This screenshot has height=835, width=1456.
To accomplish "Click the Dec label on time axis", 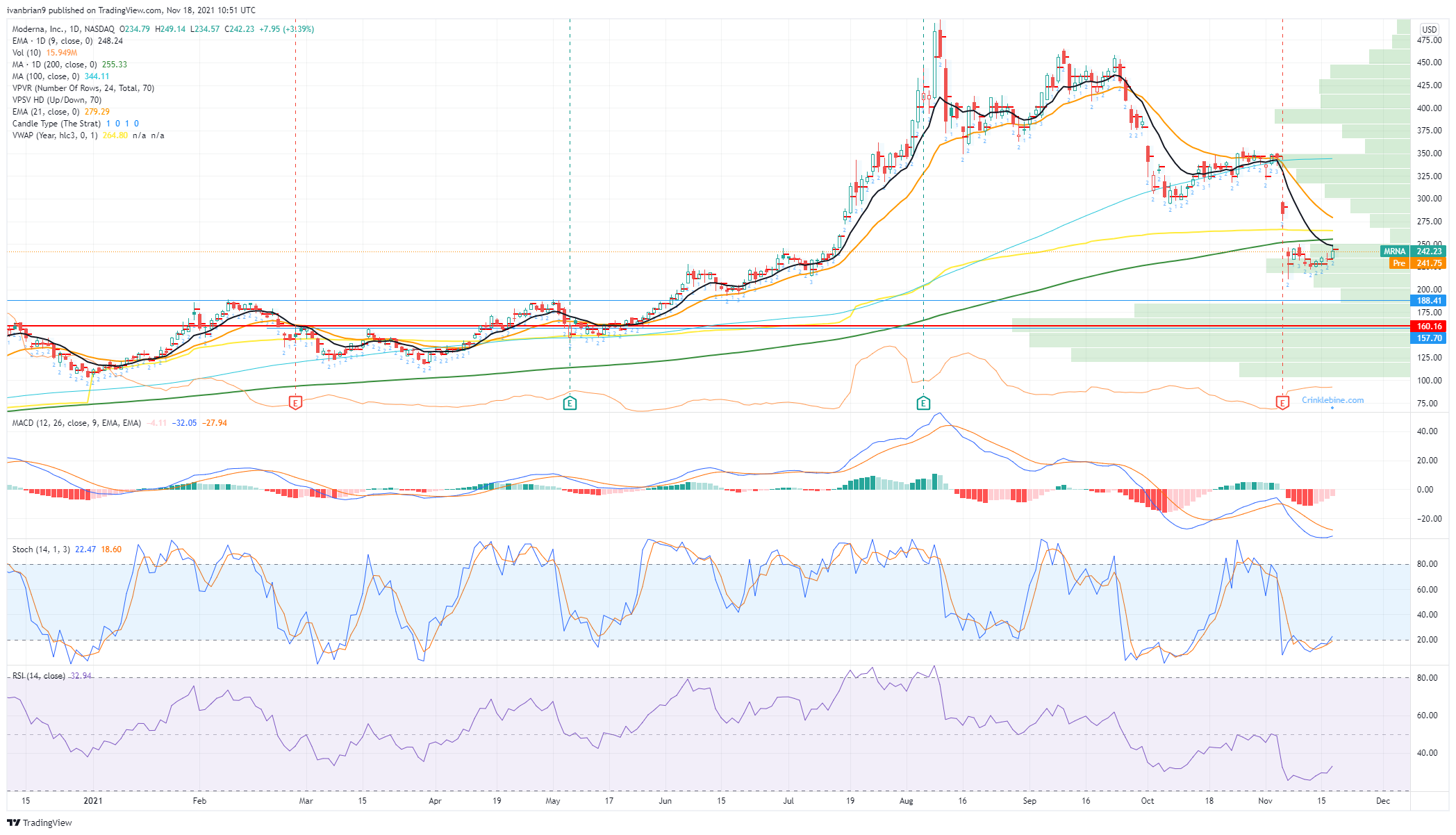I will [x=1383, y=801].
